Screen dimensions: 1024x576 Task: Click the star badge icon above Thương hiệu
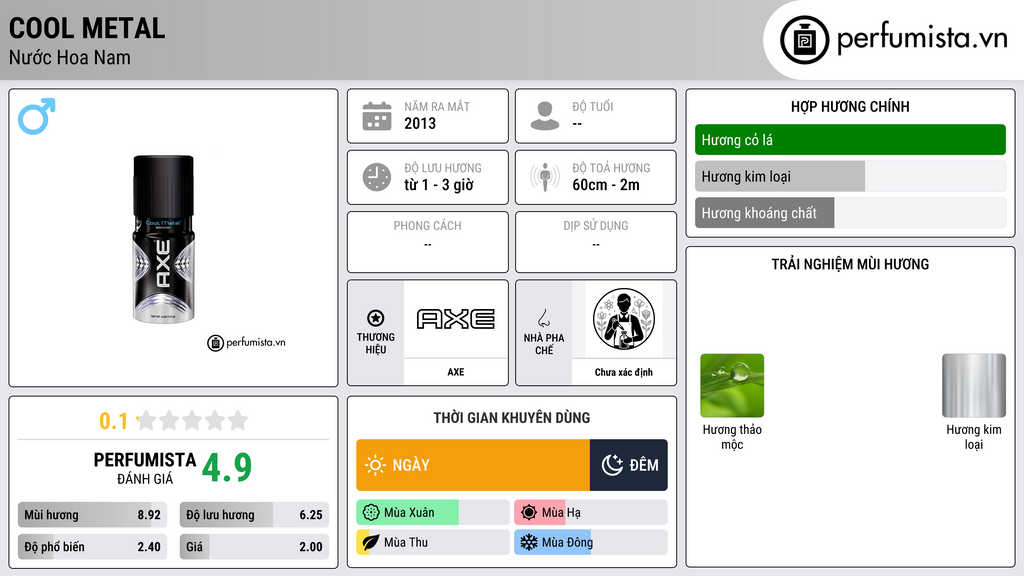(376, 318)
